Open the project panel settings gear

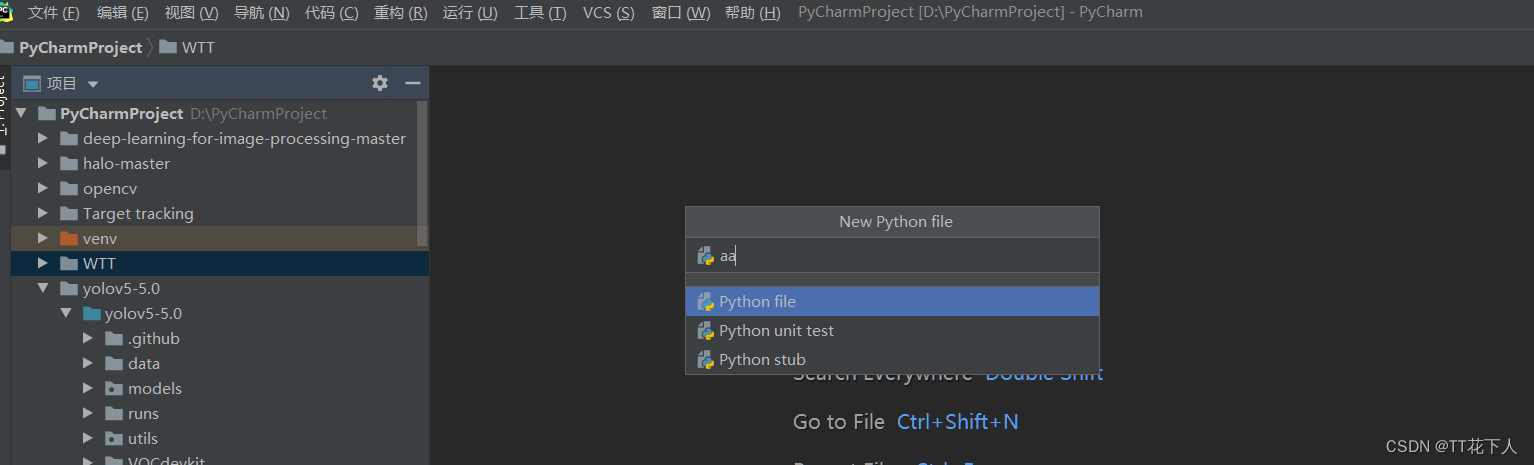pyautogui.click(x=380, y=83)
